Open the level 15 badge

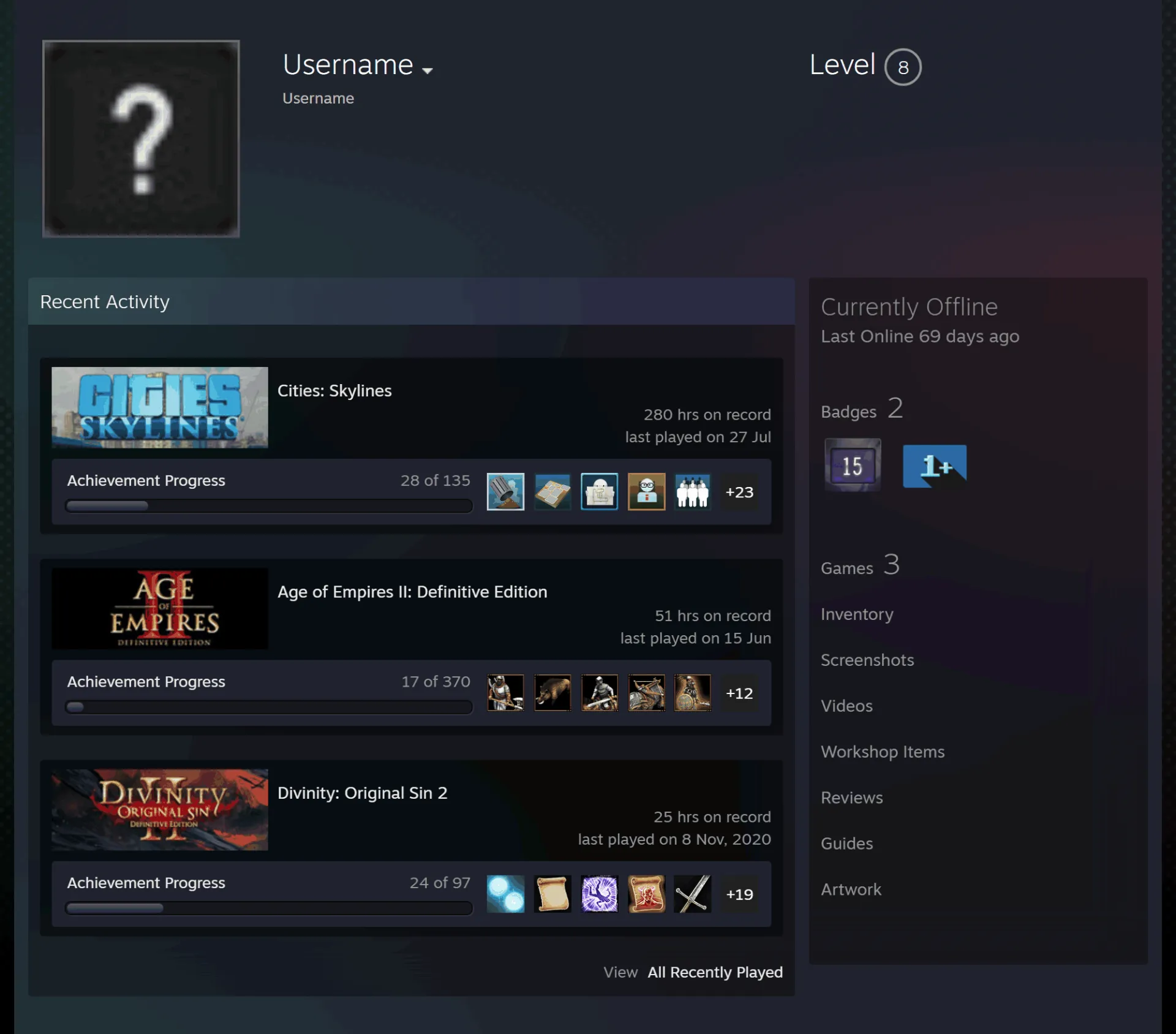point(853,465)
